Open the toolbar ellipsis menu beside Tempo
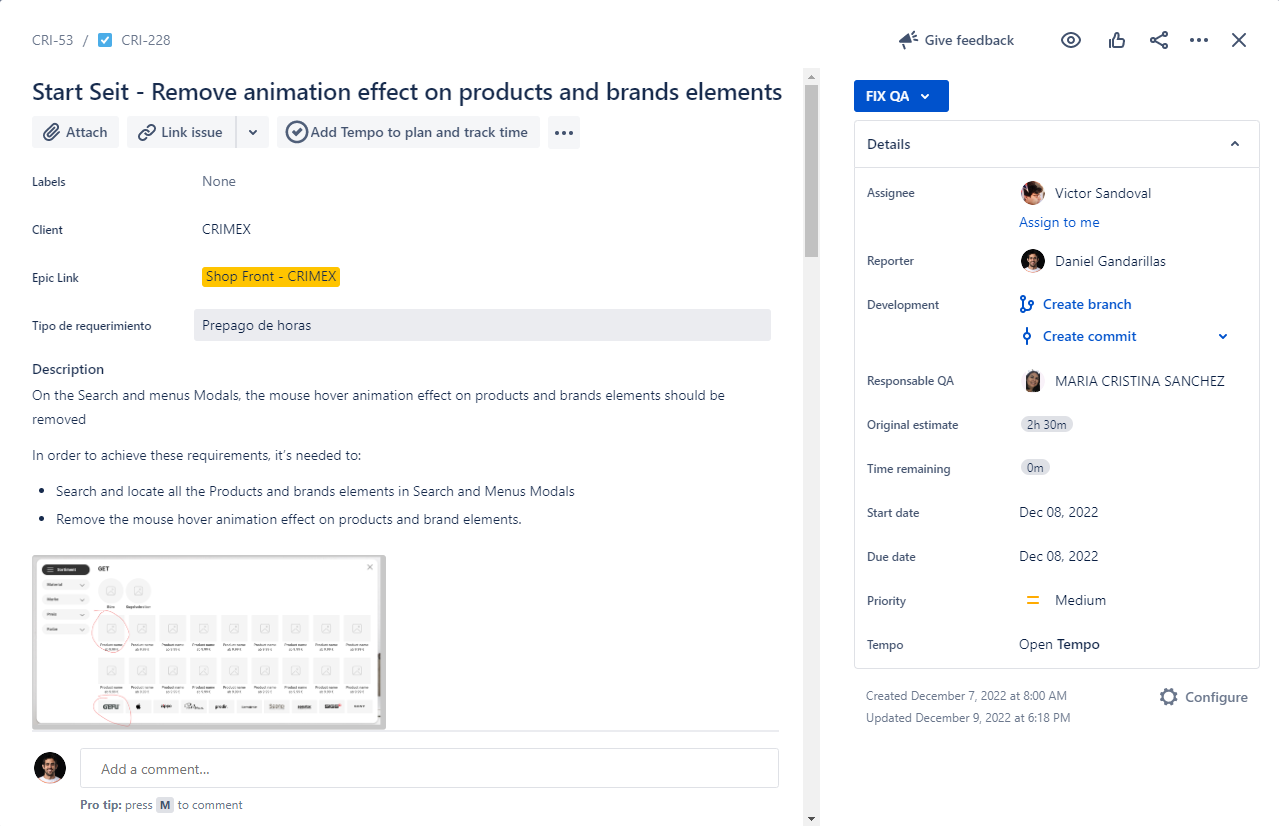The height and width of the screenshot is (826, 1279). click(564, 132)
